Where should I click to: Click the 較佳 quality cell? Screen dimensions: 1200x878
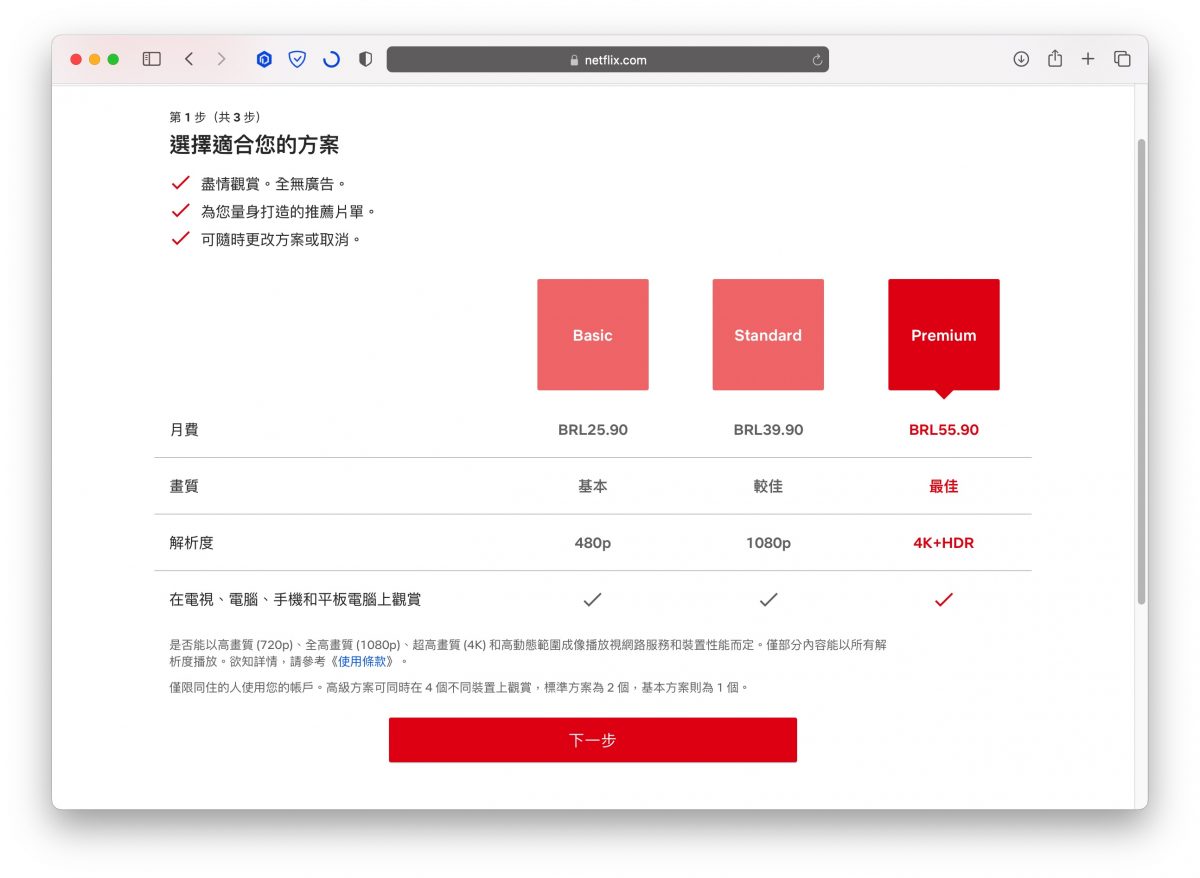[768, 486]
